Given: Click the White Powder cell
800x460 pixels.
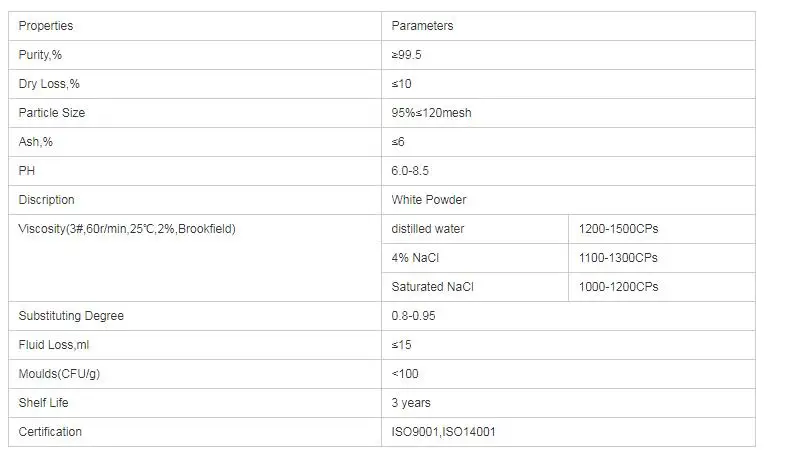Looking at the screenshot, I should [429, 200].
